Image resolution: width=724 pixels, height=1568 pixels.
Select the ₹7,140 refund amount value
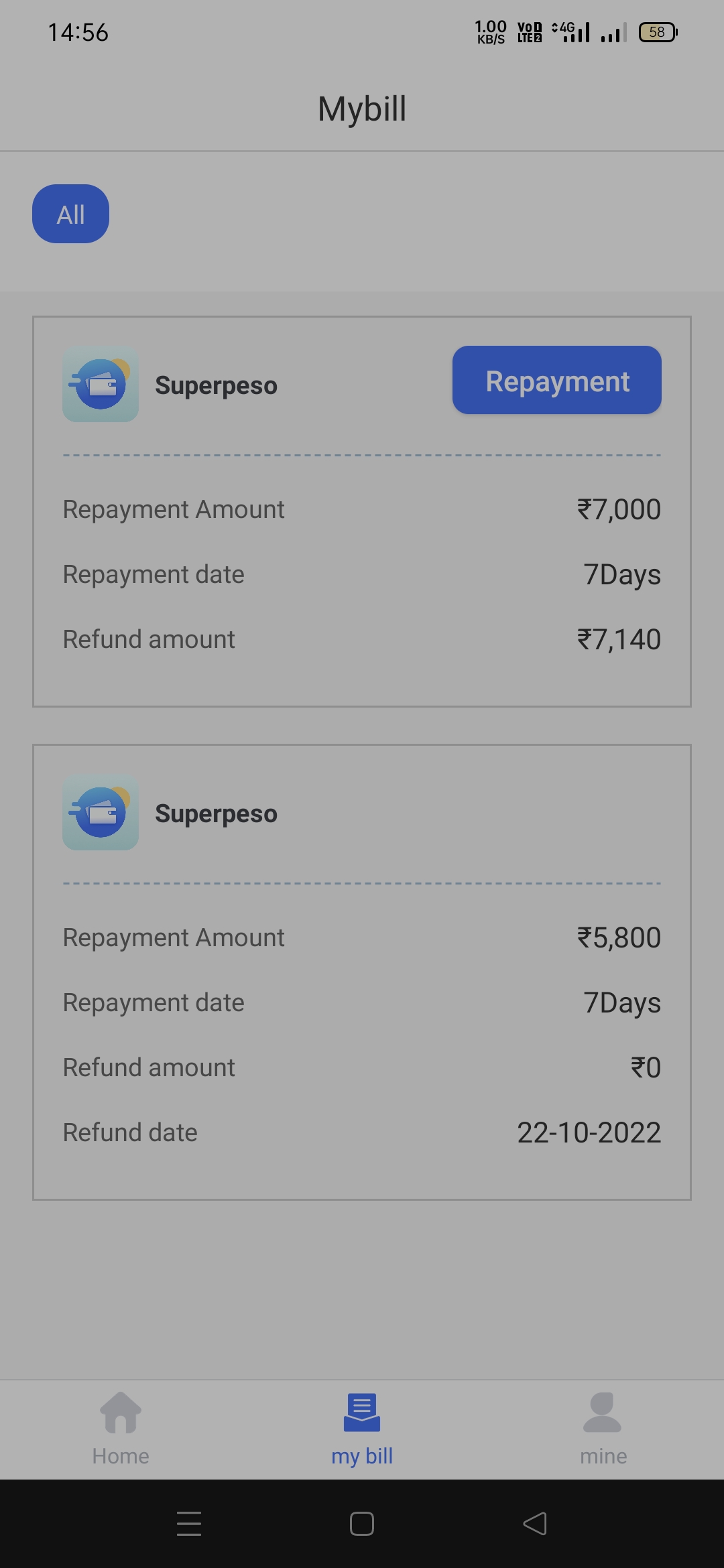[619, 639]
